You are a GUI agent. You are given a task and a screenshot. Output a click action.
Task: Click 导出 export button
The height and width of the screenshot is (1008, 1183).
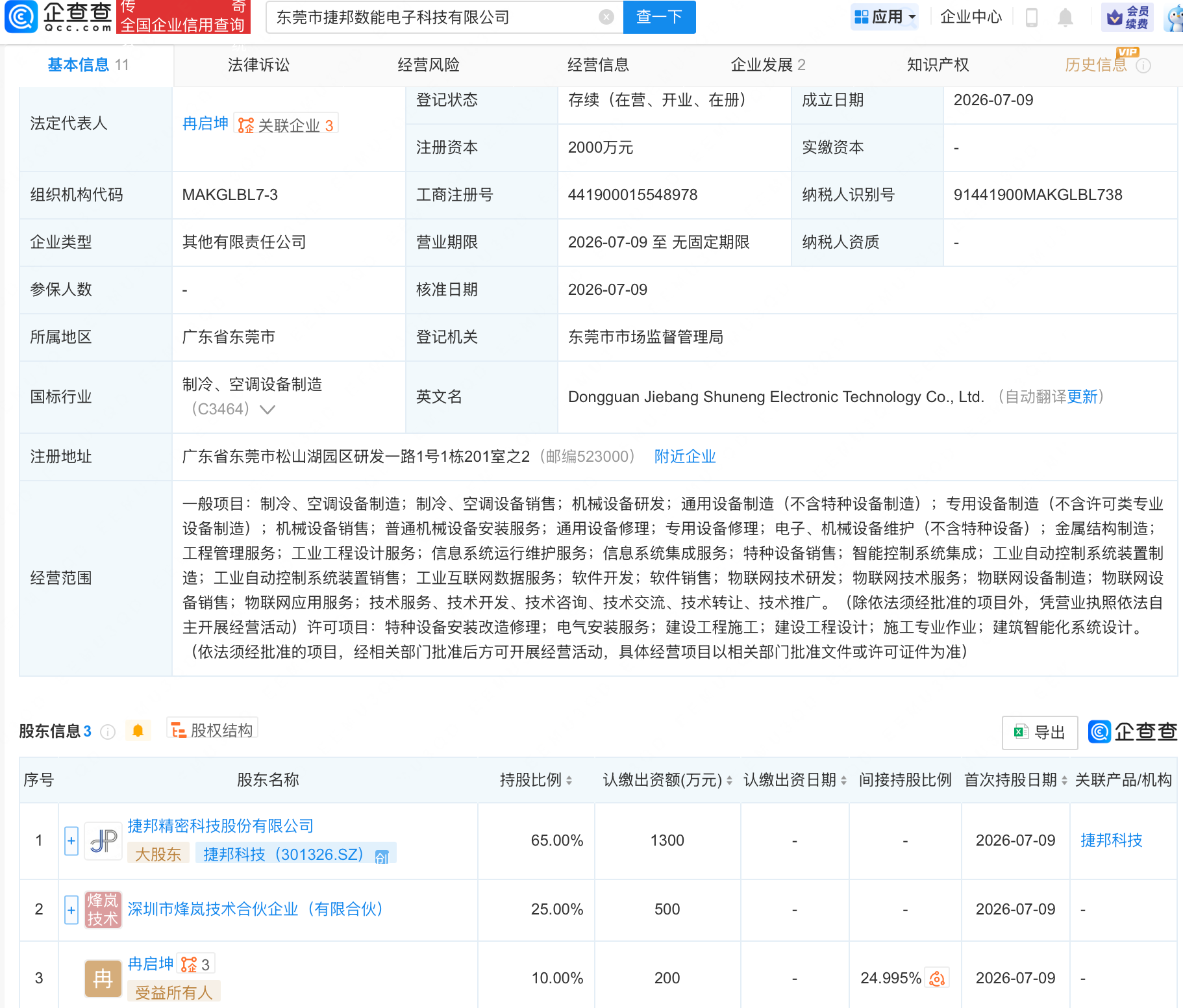[1040, 733]
